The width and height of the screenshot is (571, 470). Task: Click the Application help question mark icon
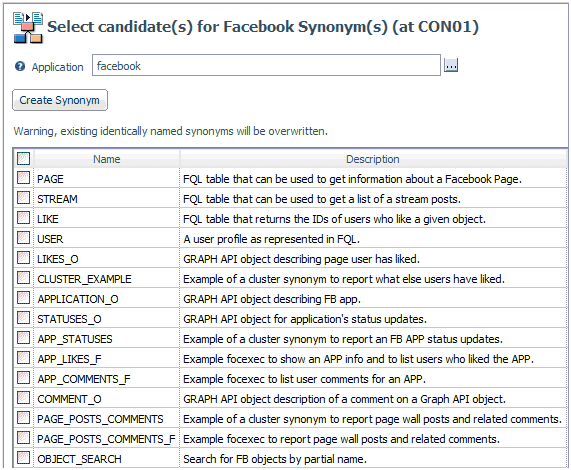pyautogui.click(x=20, y=66)
